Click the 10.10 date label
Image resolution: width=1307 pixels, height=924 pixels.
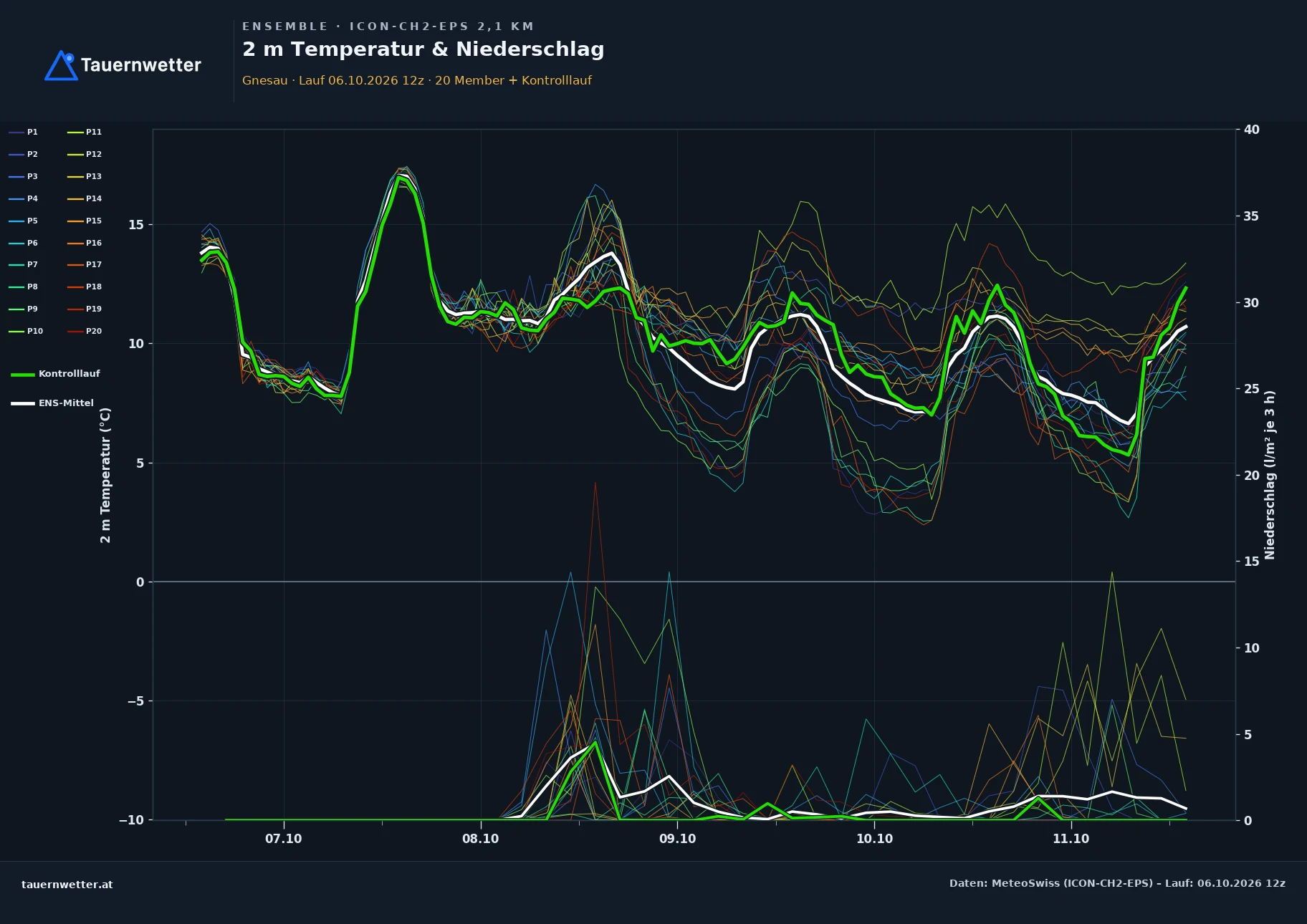[874, 839]
